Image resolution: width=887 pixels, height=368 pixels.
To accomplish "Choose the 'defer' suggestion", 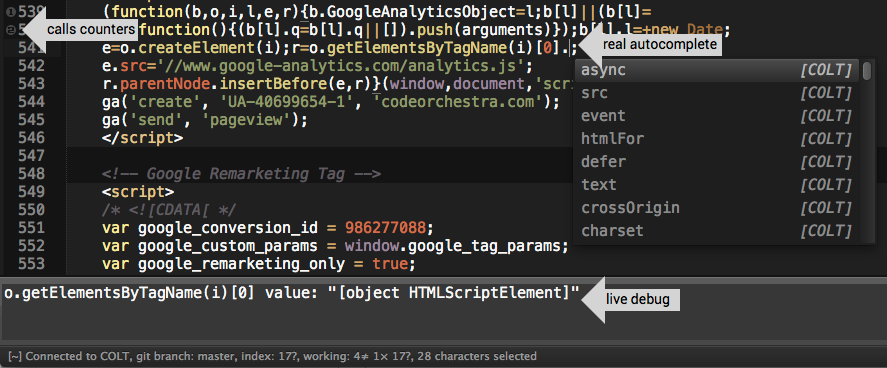I will pos(717,162).
